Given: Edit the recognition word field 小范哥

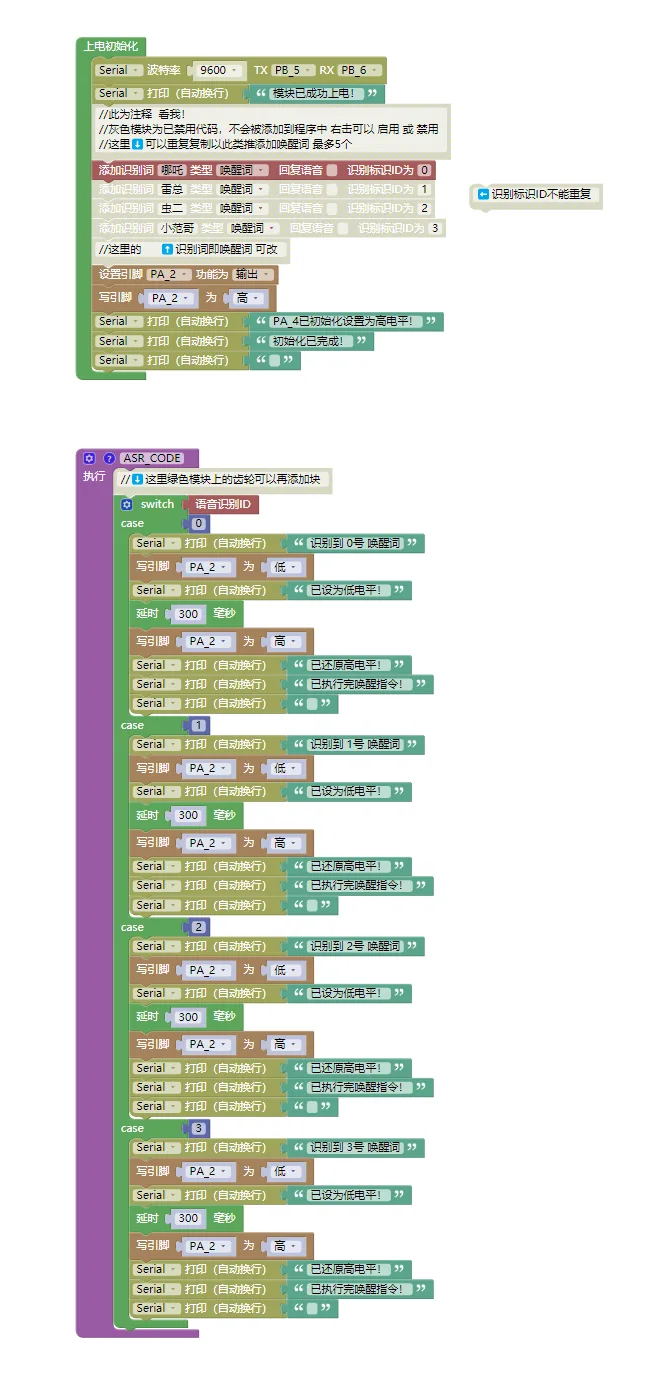Looking at the screenshot, I should coord(177,228).
